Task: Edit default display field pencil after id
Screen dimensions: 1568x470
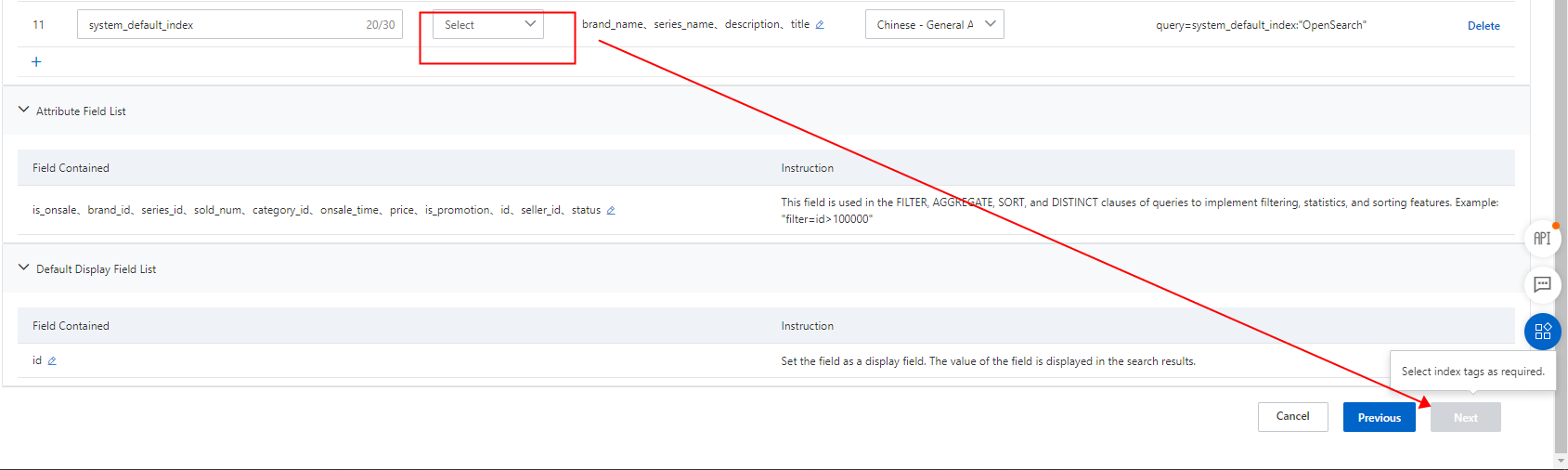Action: coord(52,361)
